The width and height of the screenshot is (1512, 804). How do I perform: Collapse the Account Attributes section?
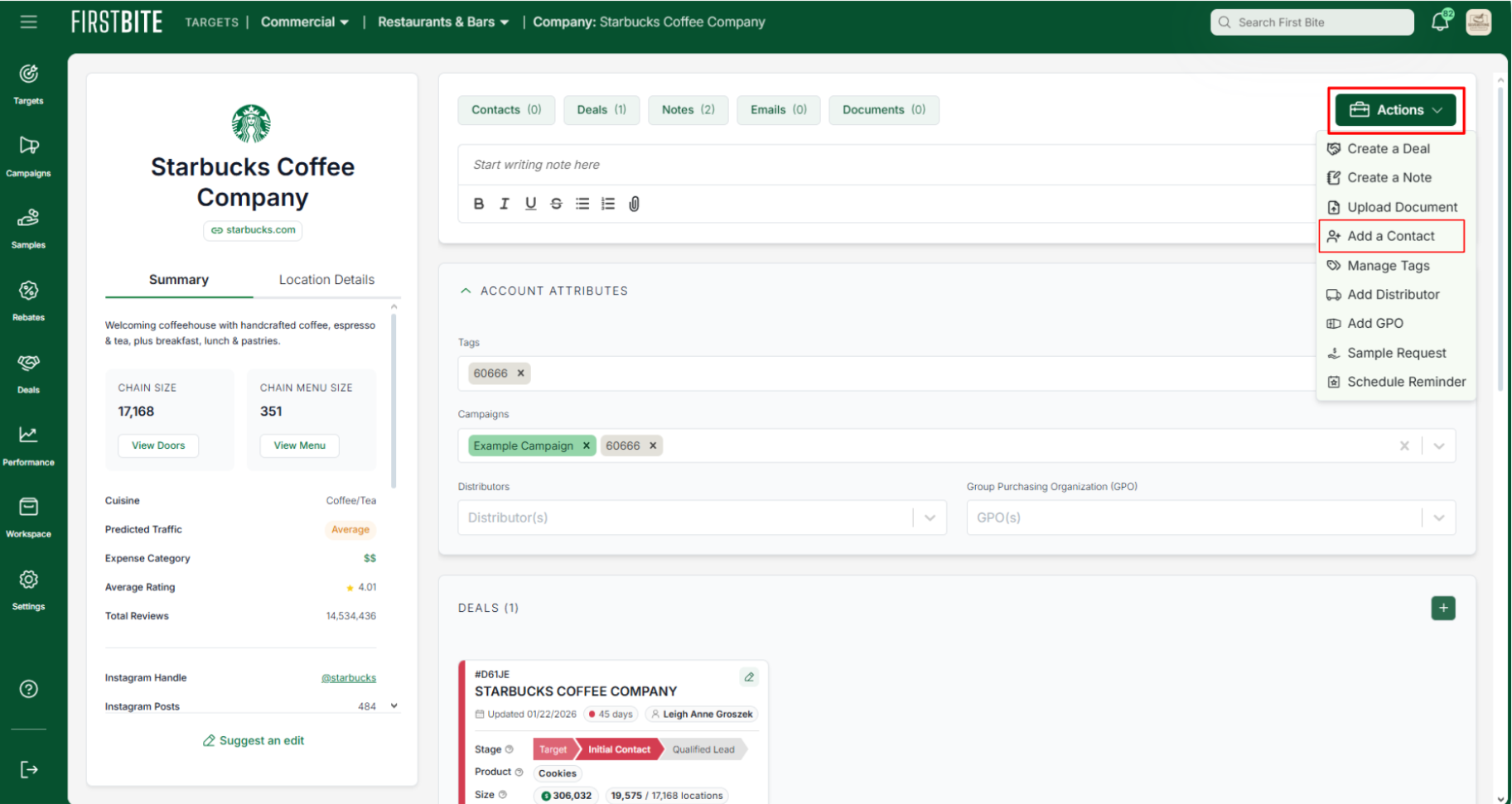pyautogui.click(x=466, y=291)
